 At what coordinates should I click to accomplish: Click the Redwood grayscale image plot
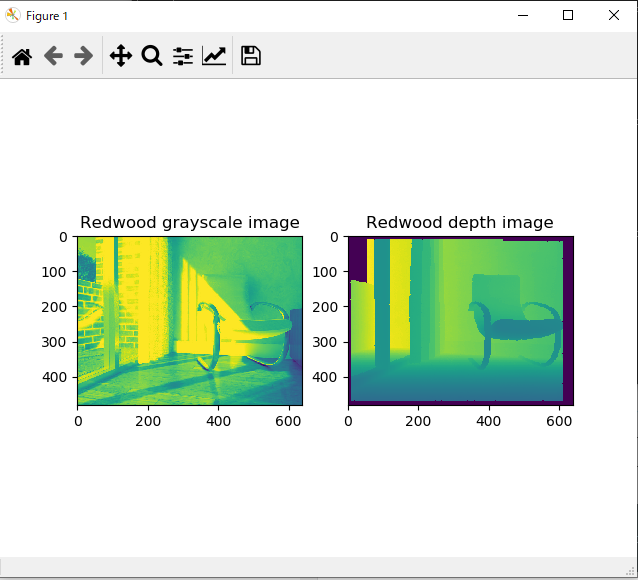[x=190, y=321]
